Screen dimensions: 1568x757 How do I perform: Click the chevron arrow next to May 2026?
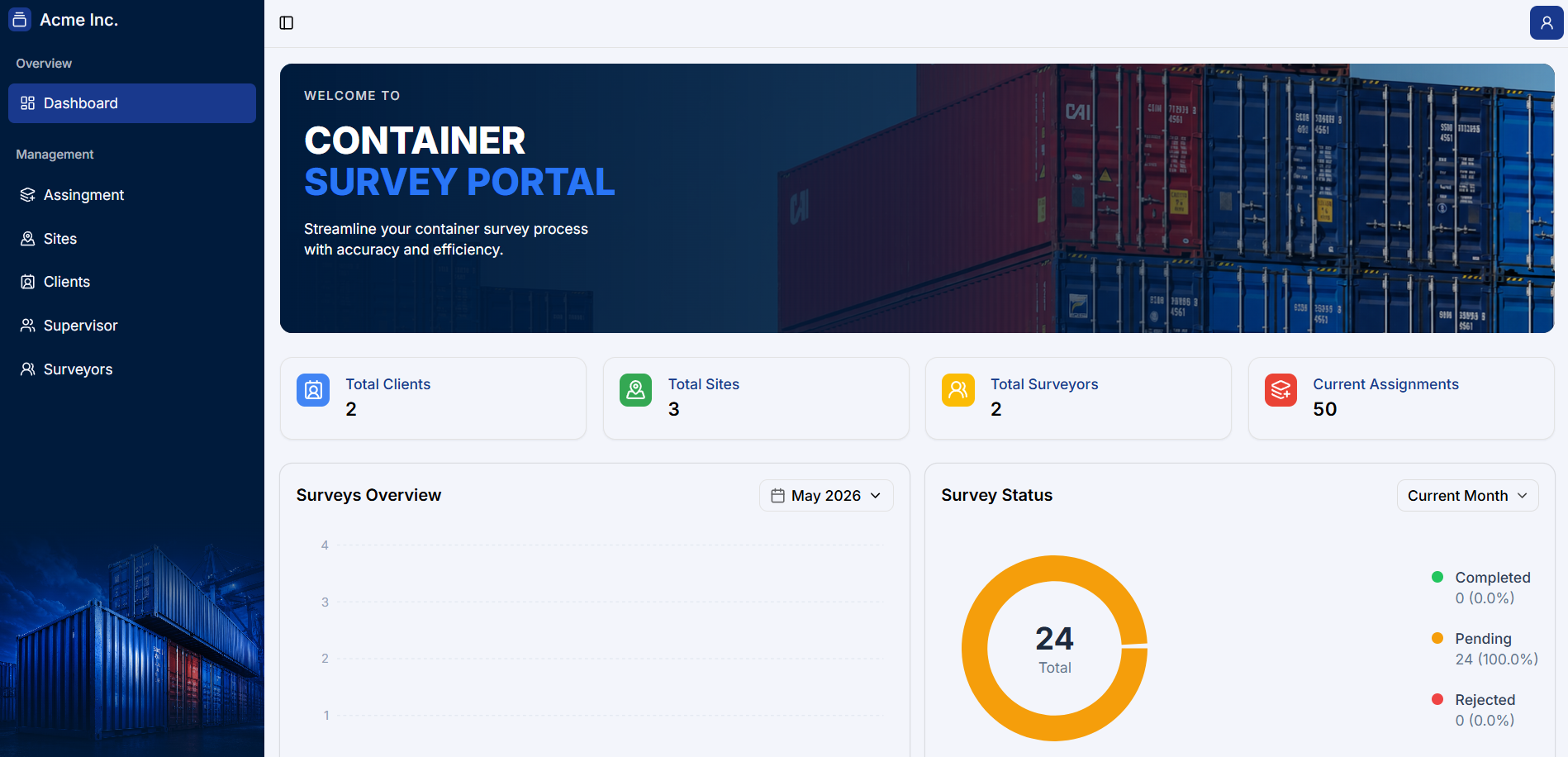(x=876, y=496)
